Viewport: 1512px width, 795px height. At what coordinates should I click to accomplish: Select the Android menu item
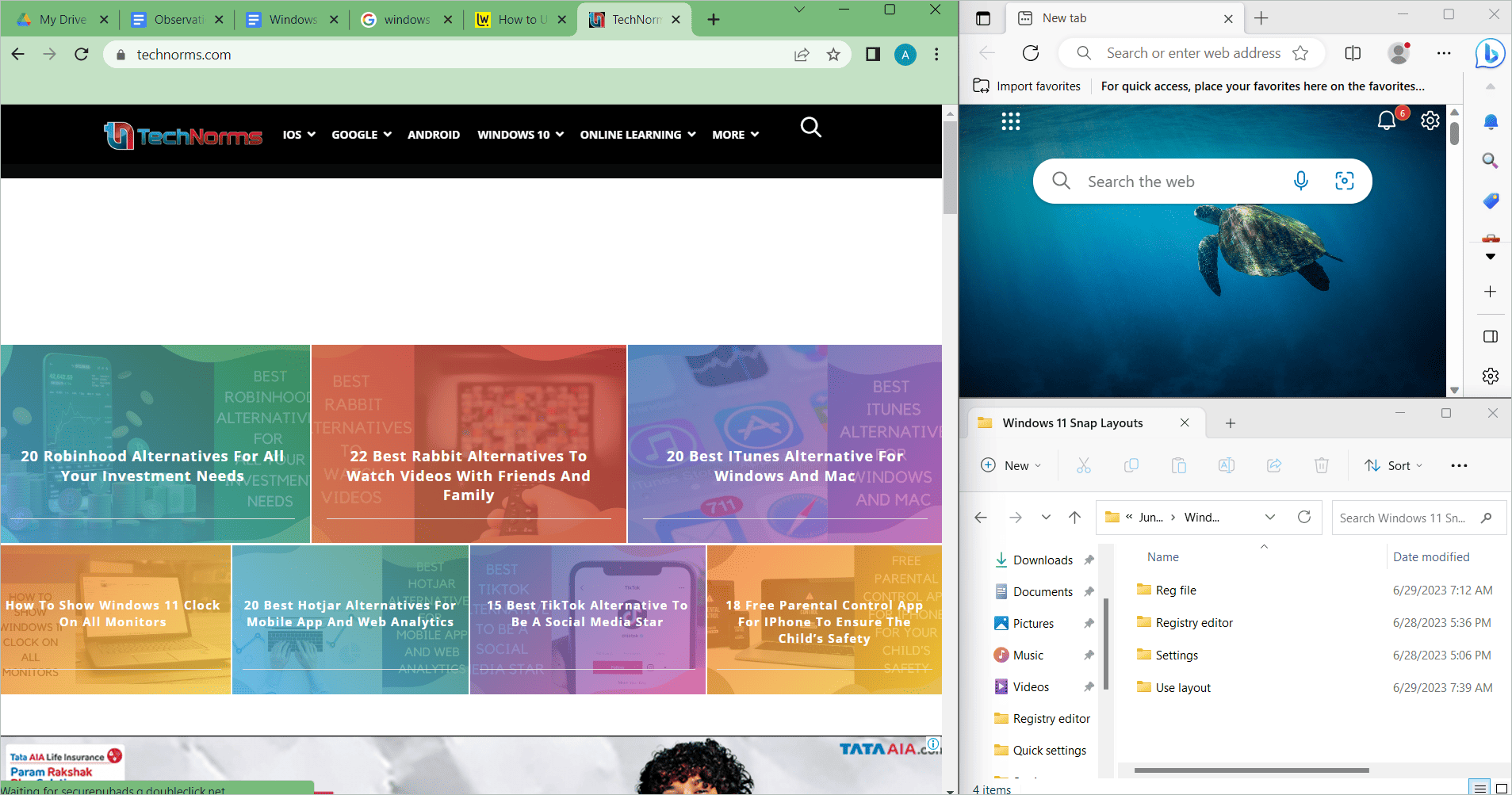[x=433, y=135]
